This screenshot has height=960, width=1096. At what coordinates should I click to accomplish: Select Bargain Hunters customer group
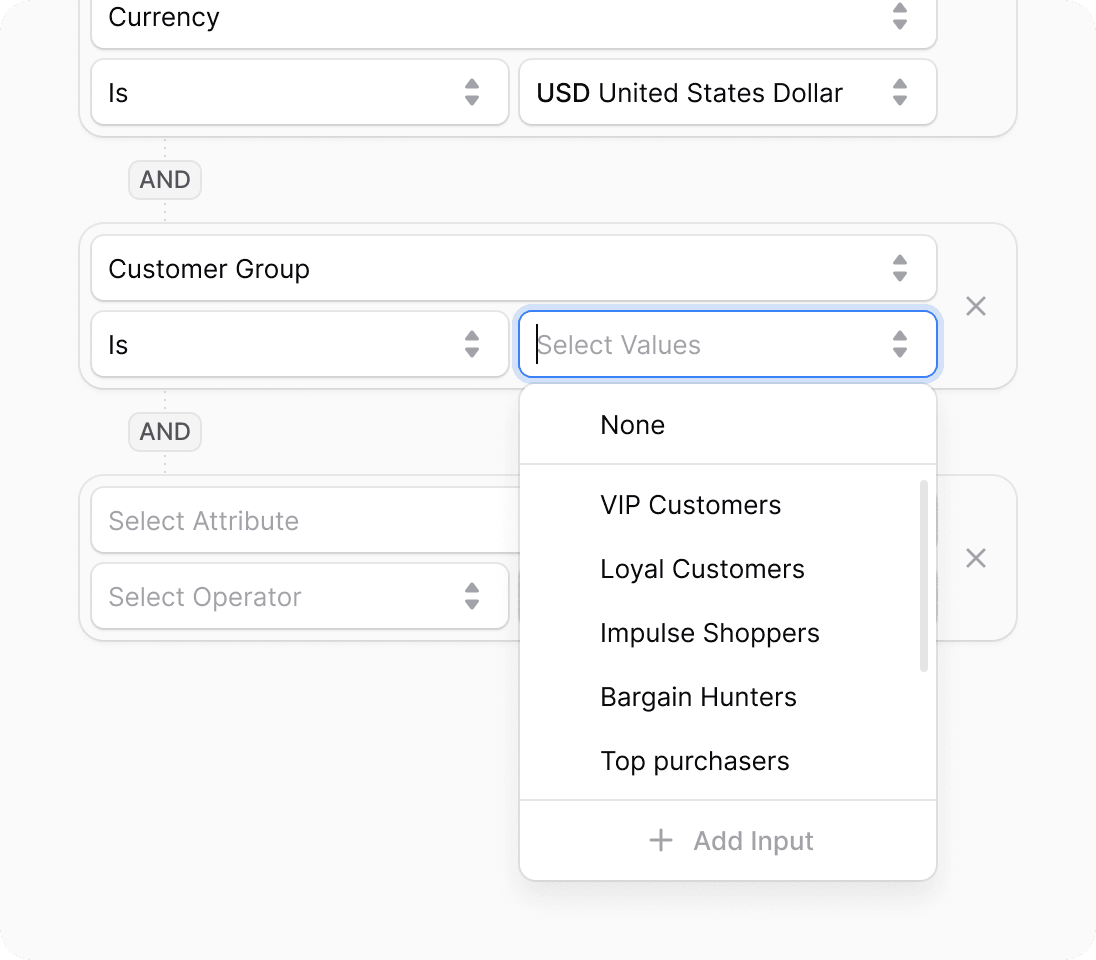point(698,697)
